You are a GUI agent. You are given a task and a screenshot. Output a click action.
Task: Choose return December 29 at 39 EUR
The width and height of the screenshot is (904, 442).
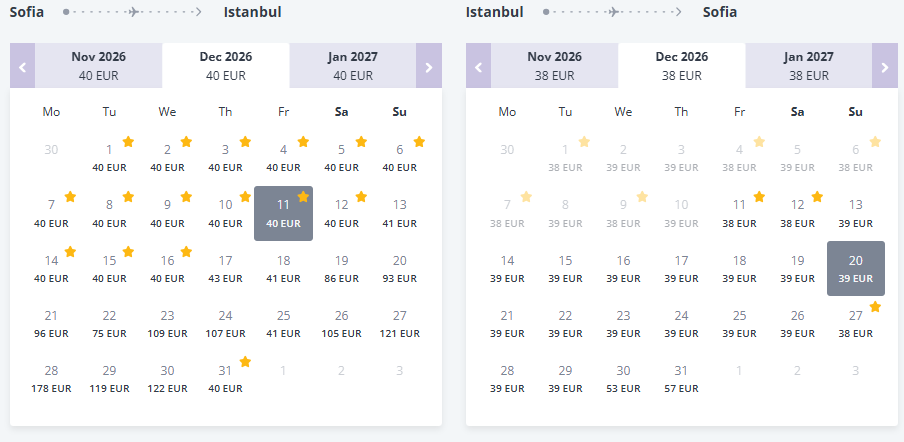[566, 379]
